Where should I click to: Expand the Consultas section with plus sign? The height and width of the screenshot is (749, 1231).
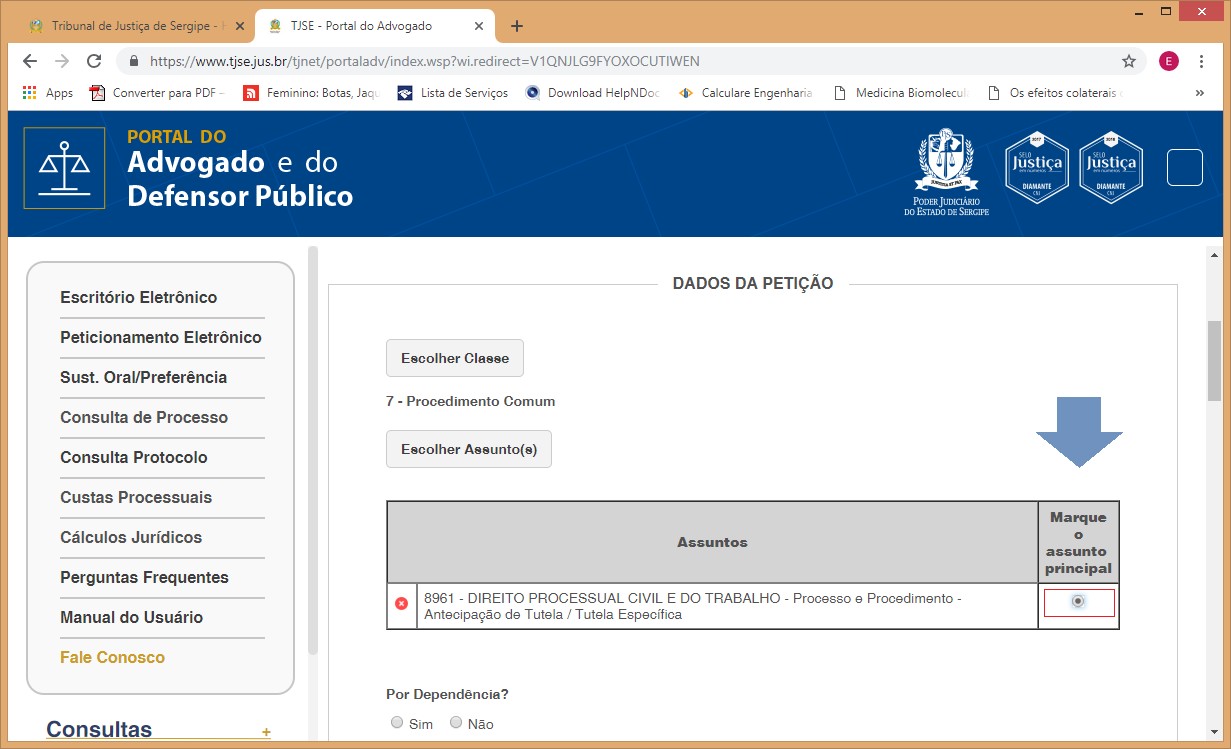click(x=266, y=732)
